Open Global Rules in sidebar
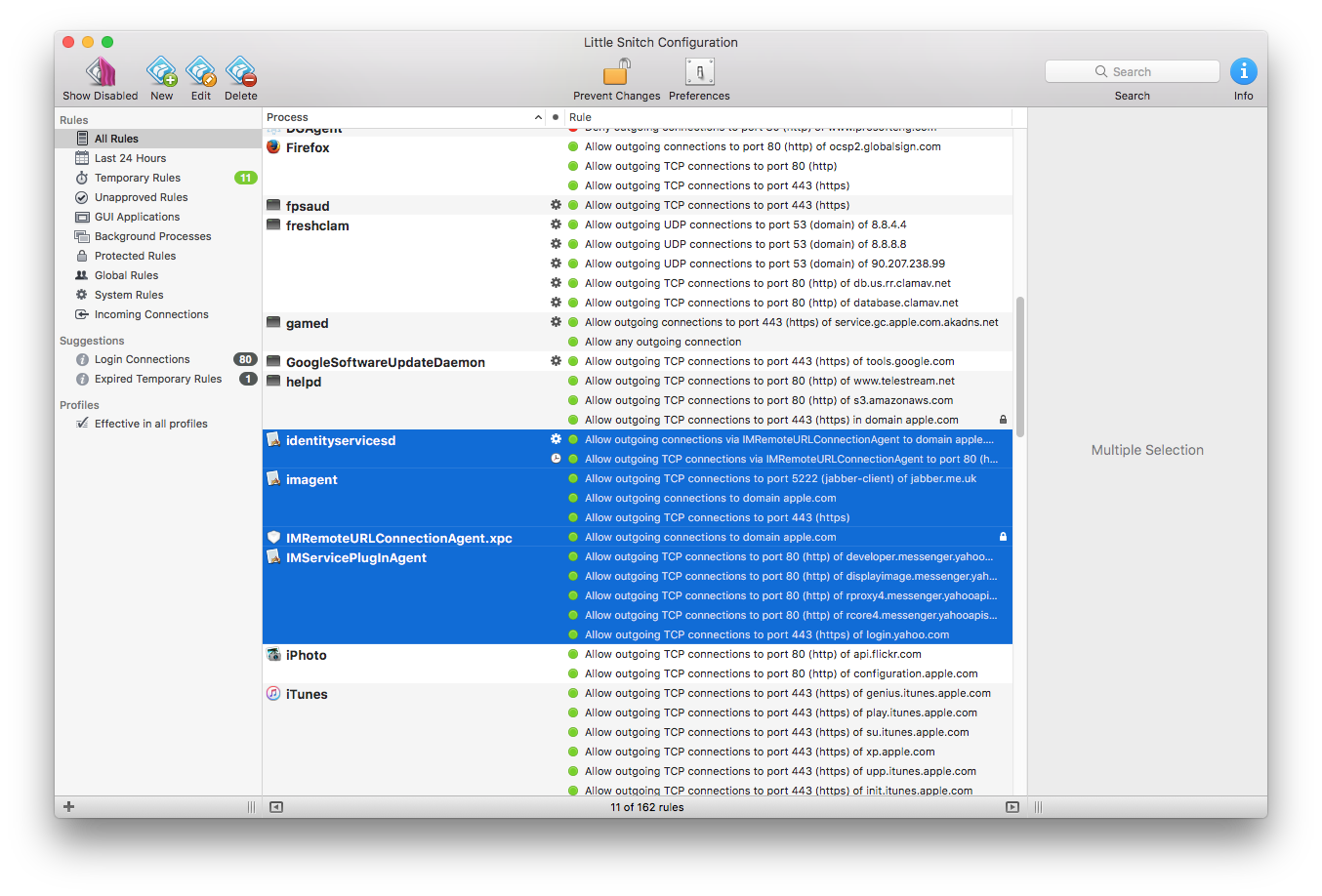1322x896 pixels. 158,275
